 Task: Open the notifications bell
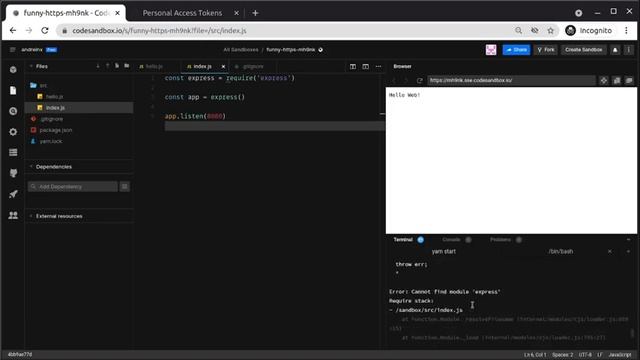coord(615,50)
